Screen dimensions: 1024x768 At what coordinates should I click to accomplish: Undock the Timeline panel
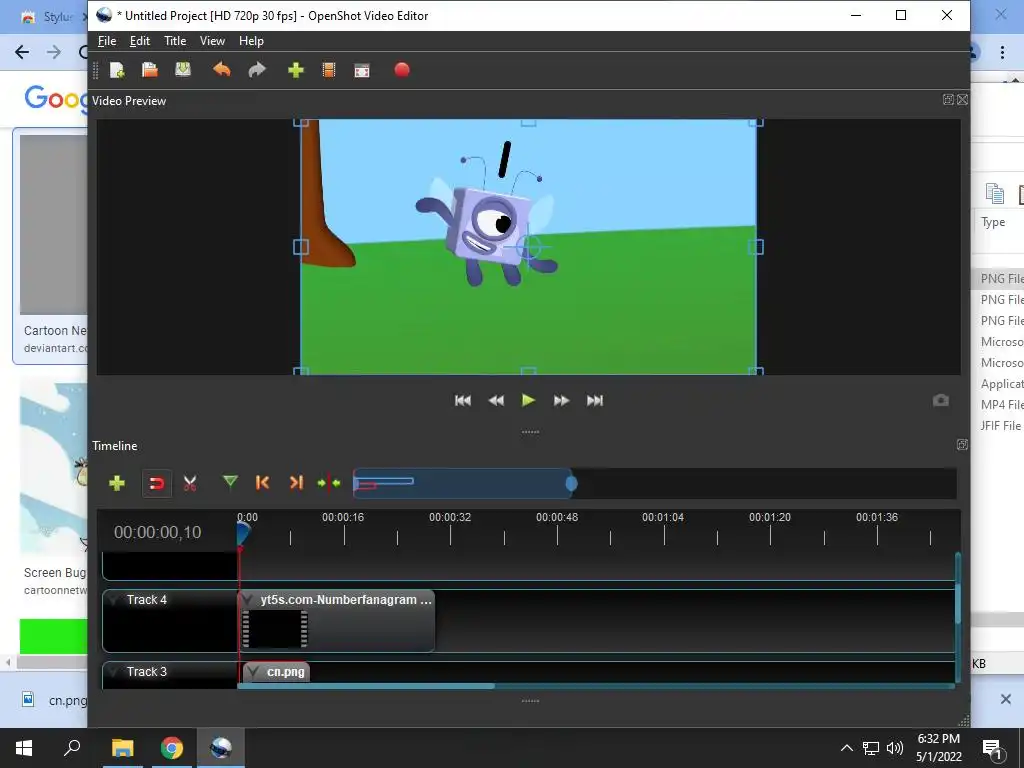[x=962, y=445]
